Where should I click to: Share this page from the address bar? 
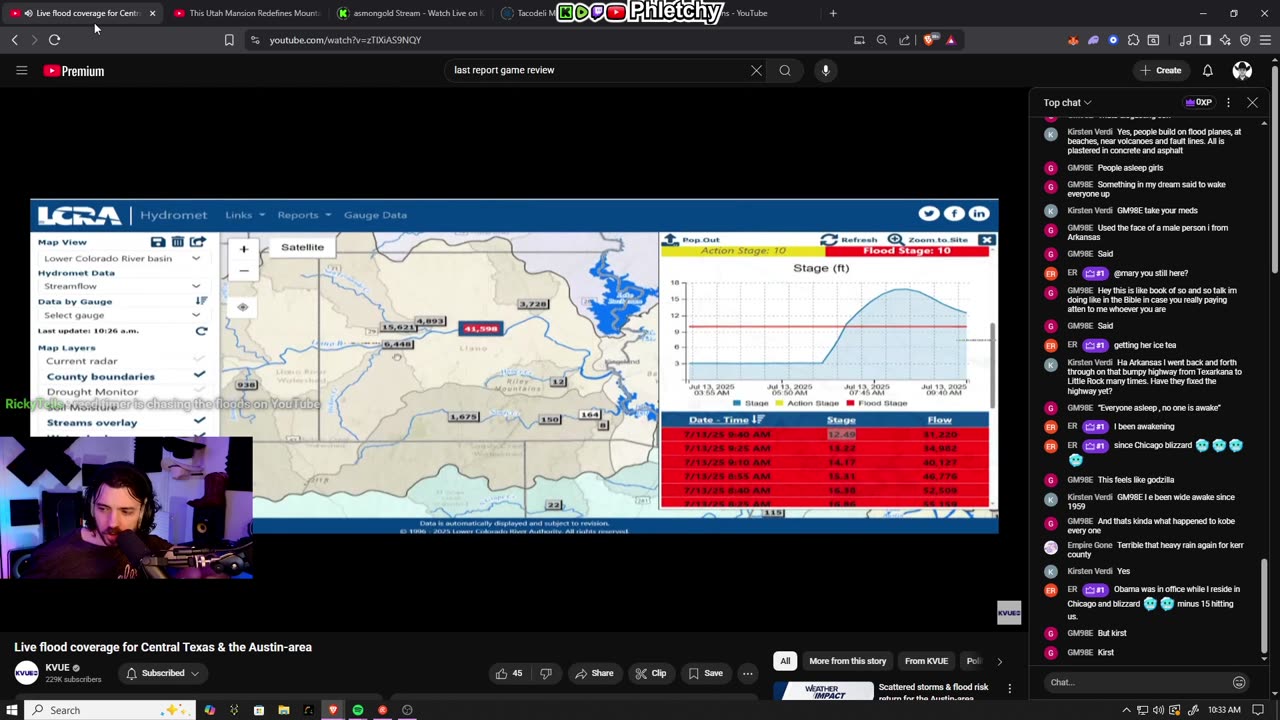(x=904, y=40)
